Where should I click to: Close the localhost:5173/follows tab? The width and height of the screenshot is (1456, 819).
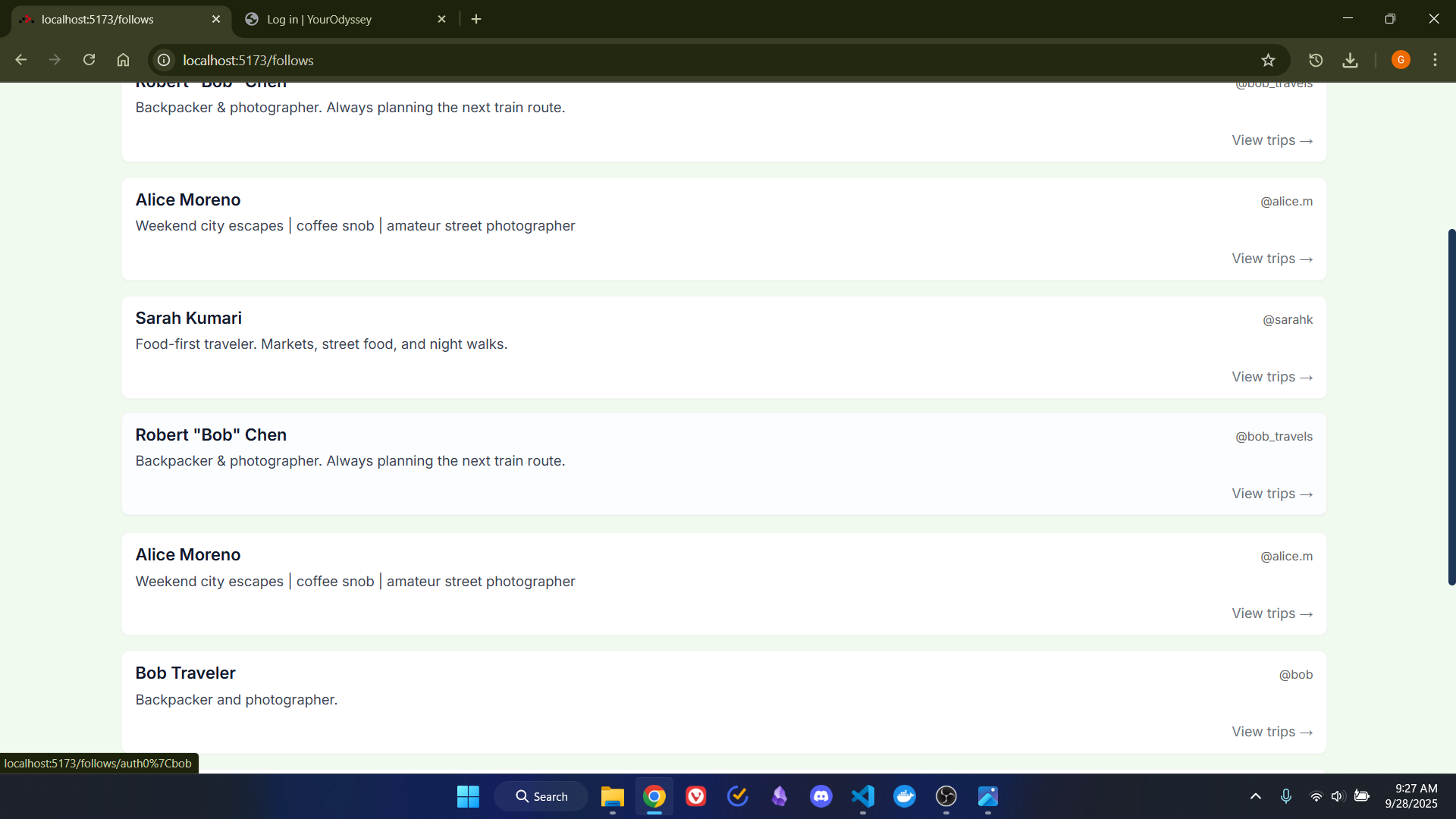point(216,19)
